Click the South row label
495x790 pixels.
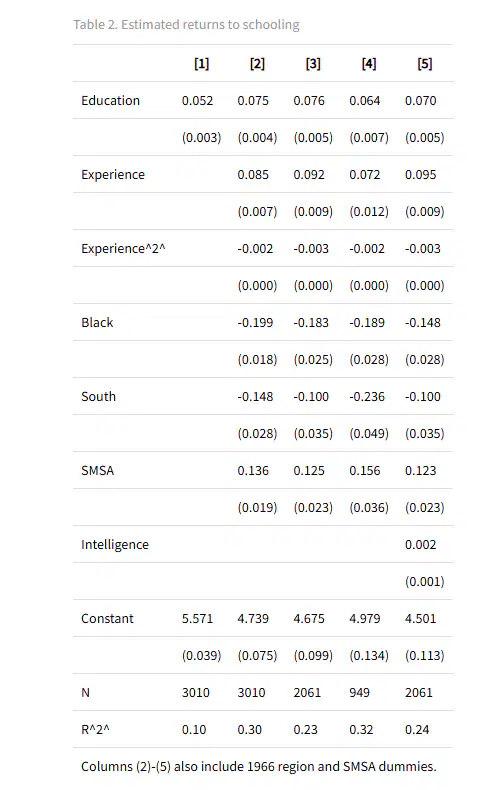98,397
